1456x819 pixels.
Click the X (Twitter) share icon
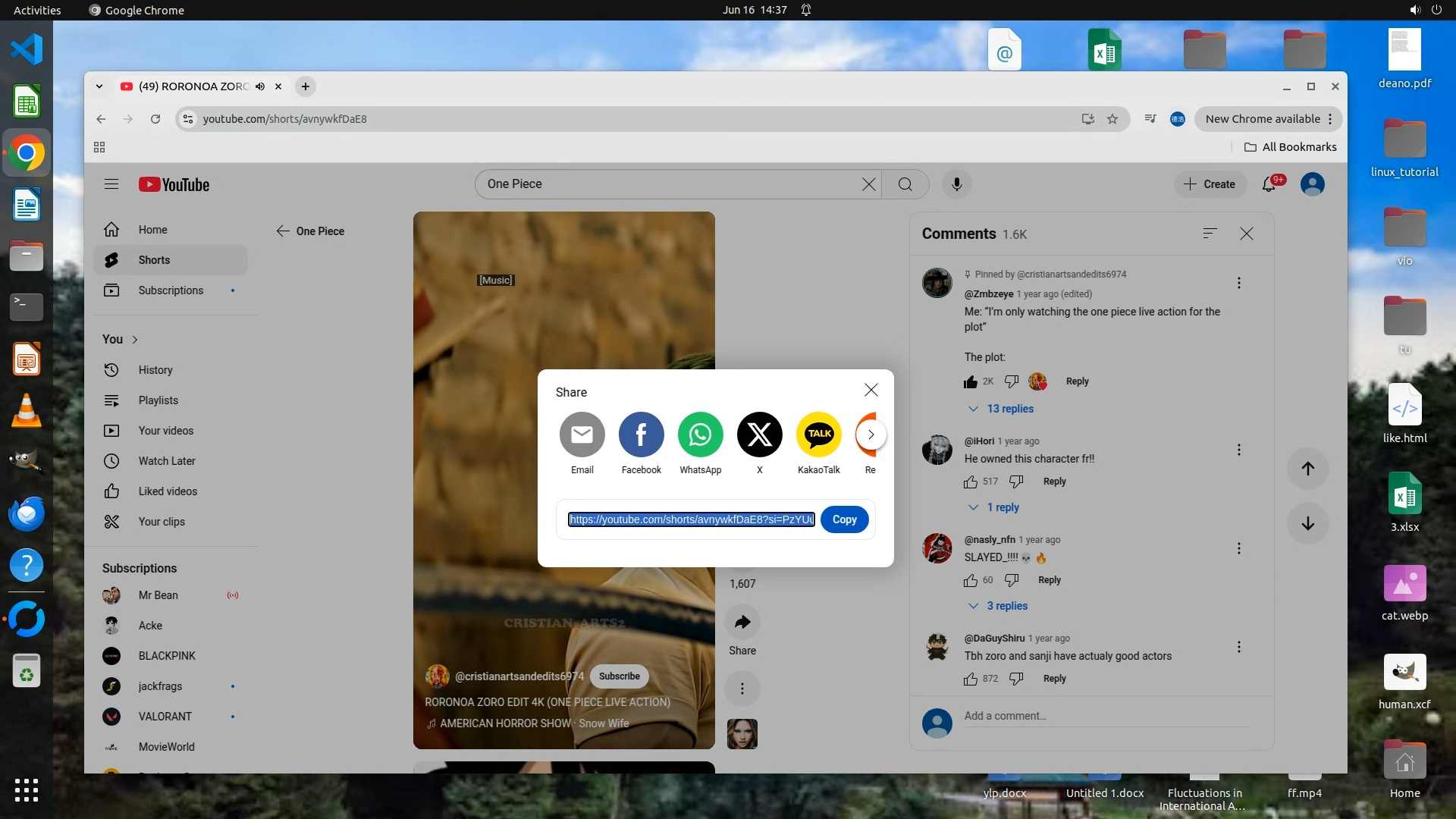tap(759, 435)
